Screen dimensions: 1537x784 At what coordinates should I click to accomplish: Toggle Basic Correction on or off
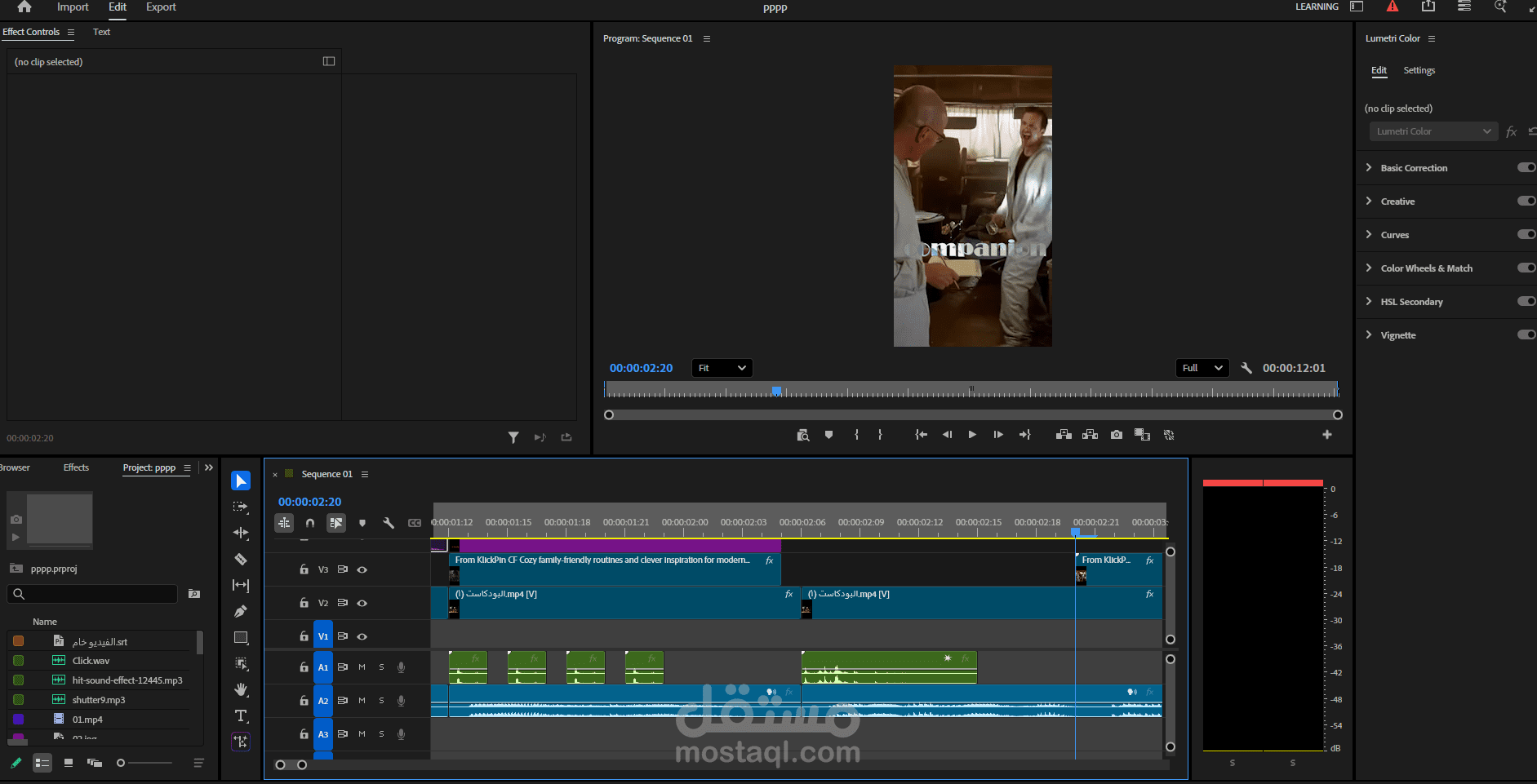point(1526,167)
